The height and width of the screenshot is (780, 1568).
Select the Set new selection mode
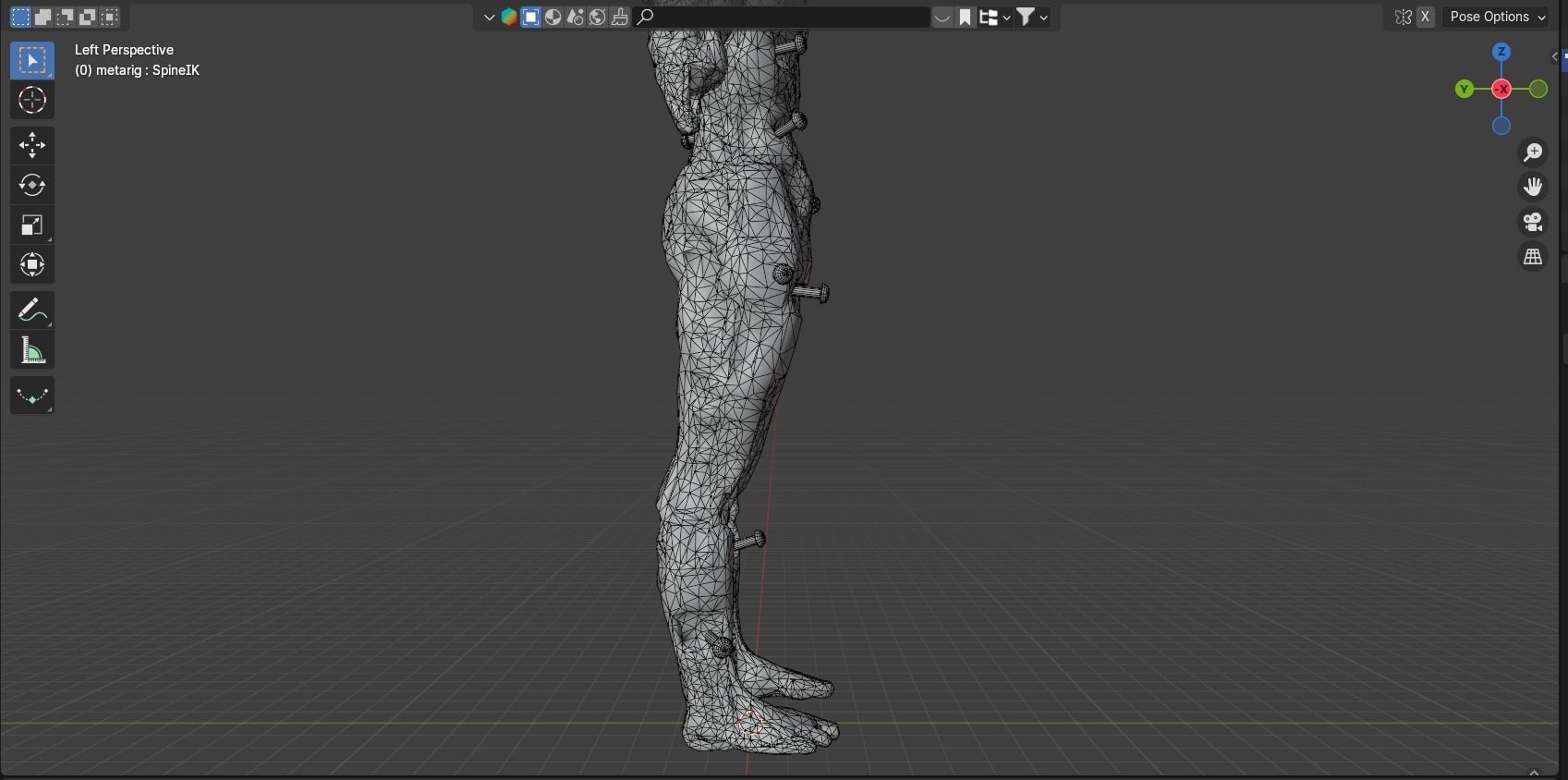(x=20, y=17)
